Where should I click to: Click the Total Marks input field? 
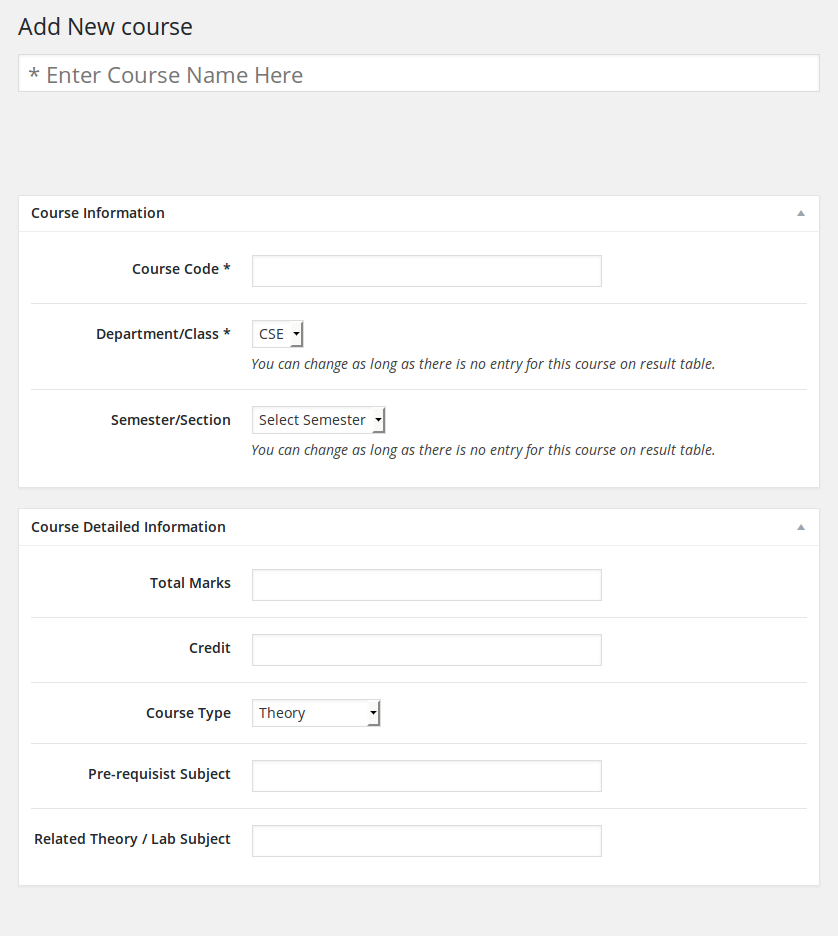click(x=426, y=585)
